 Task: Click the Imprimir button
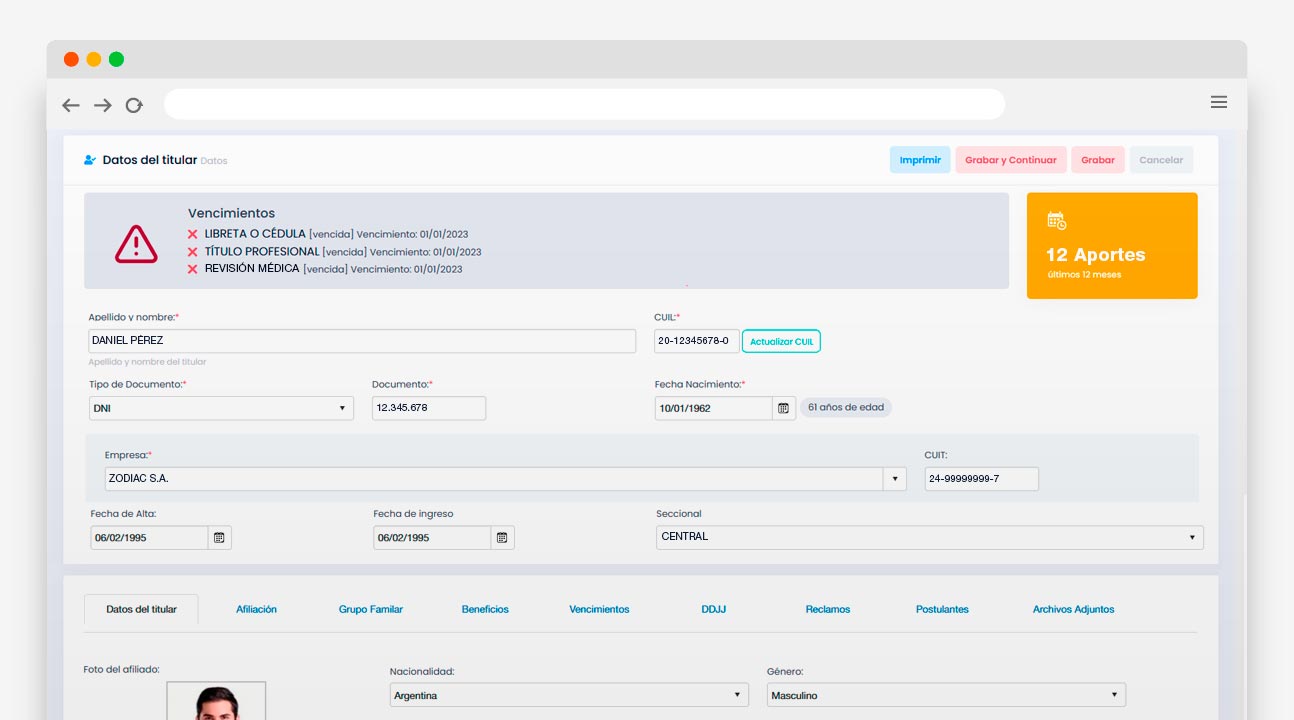point(920,160)
